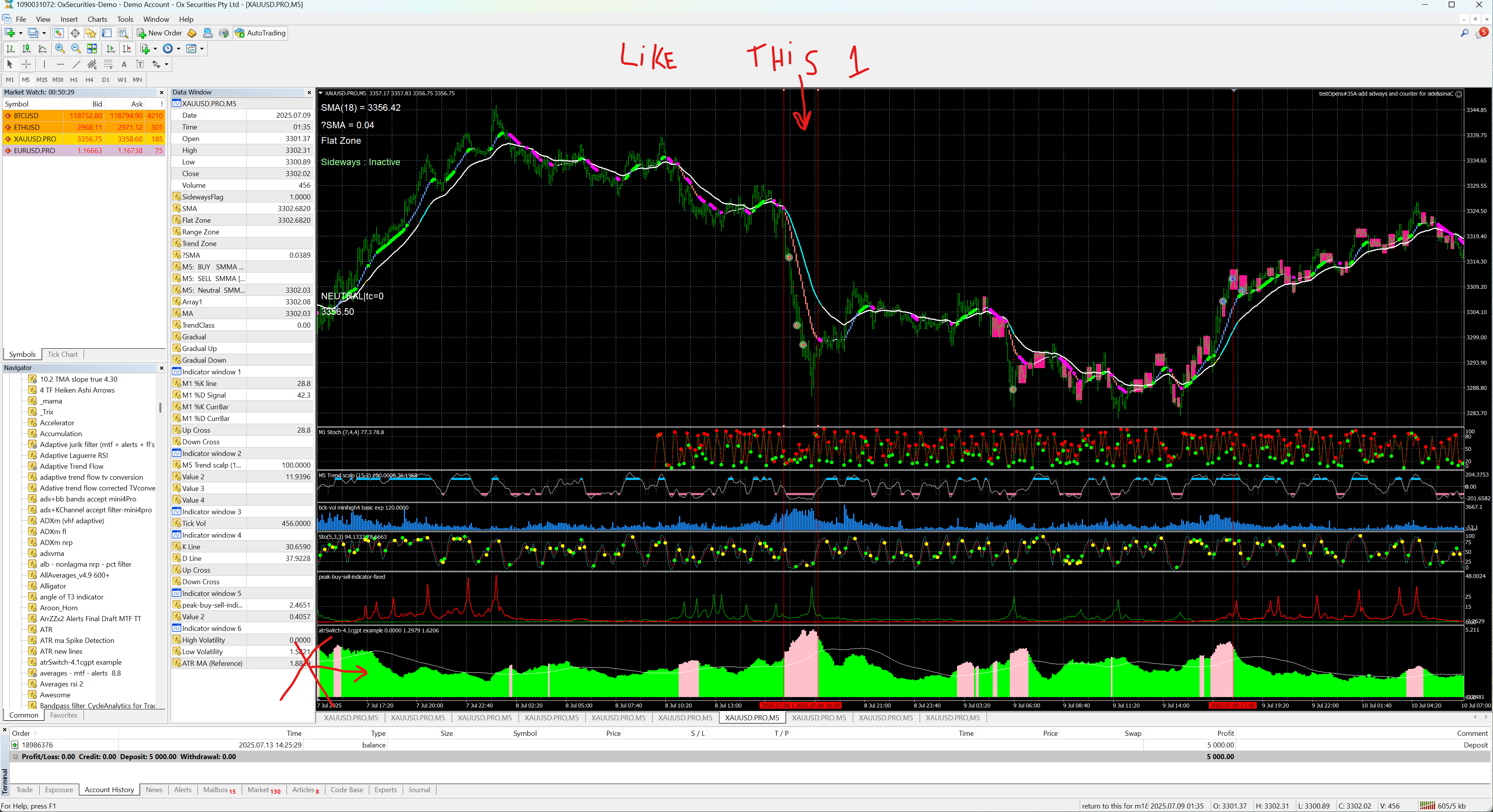Click the Zoom In magnifier icon
This screenshot has width=1493, height=812.
coord(60,49)
